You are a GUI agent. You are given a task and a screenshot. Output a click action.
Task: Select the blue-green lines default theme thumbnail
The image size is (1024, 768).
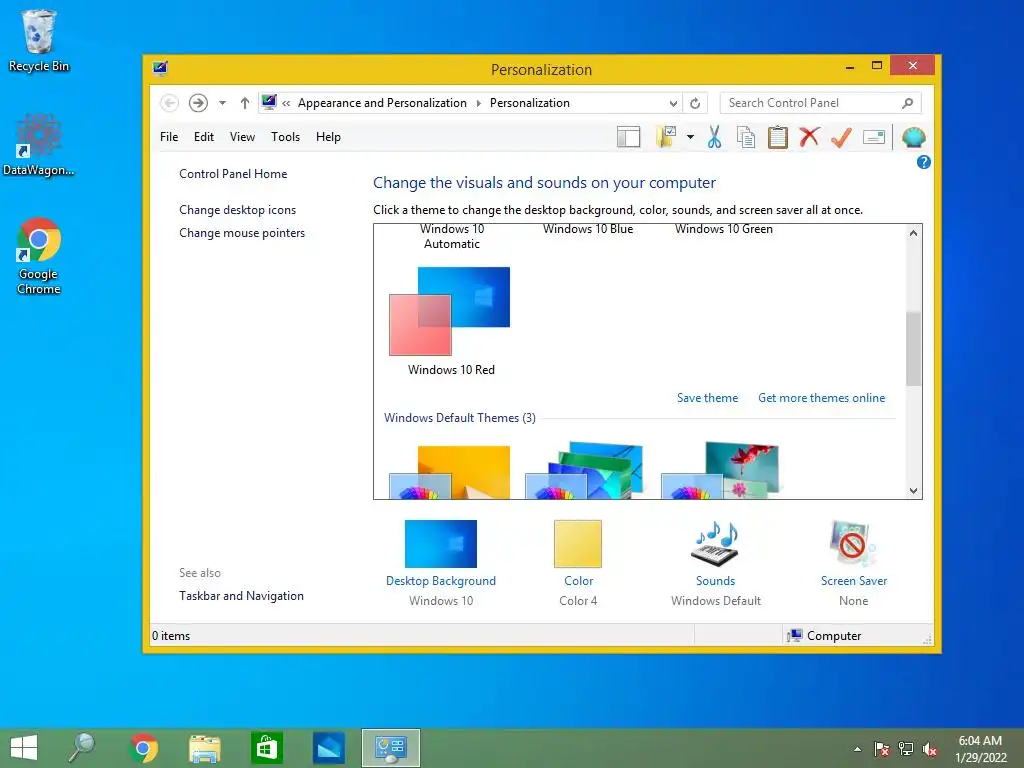click(584, 470)
